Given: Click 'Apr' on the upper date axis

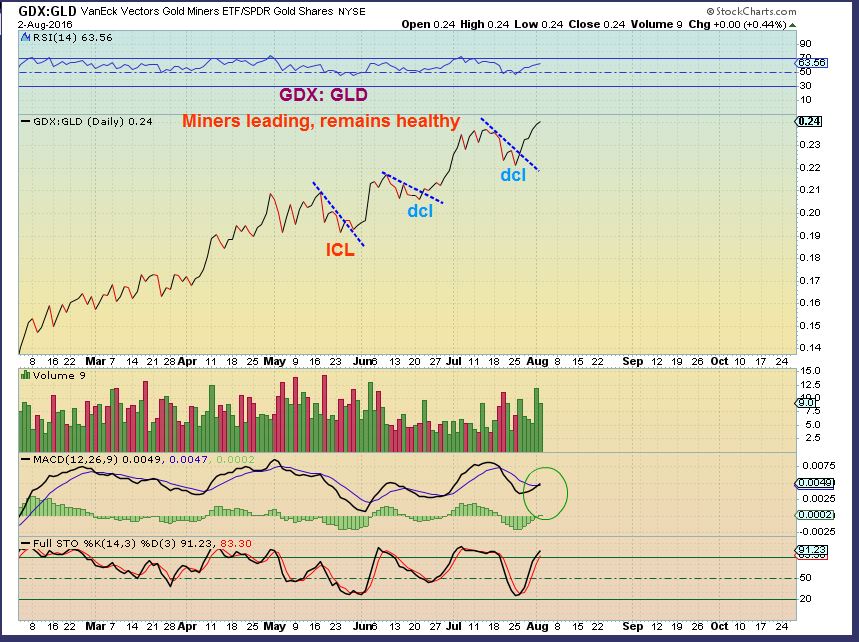Looking at the screenshot, I should point(187,362).
